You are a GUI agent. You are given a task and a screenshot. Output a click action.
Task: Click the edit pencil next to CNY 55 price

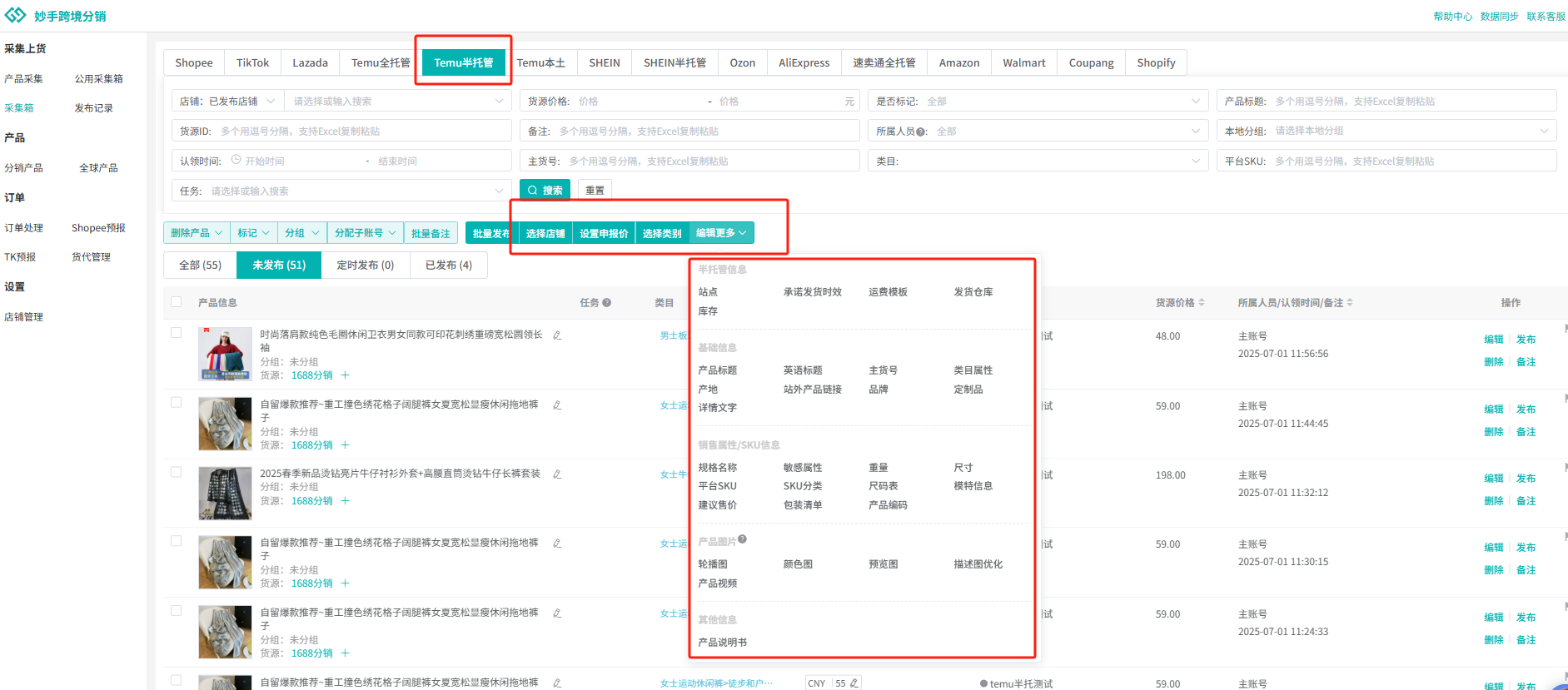point(854,683)
